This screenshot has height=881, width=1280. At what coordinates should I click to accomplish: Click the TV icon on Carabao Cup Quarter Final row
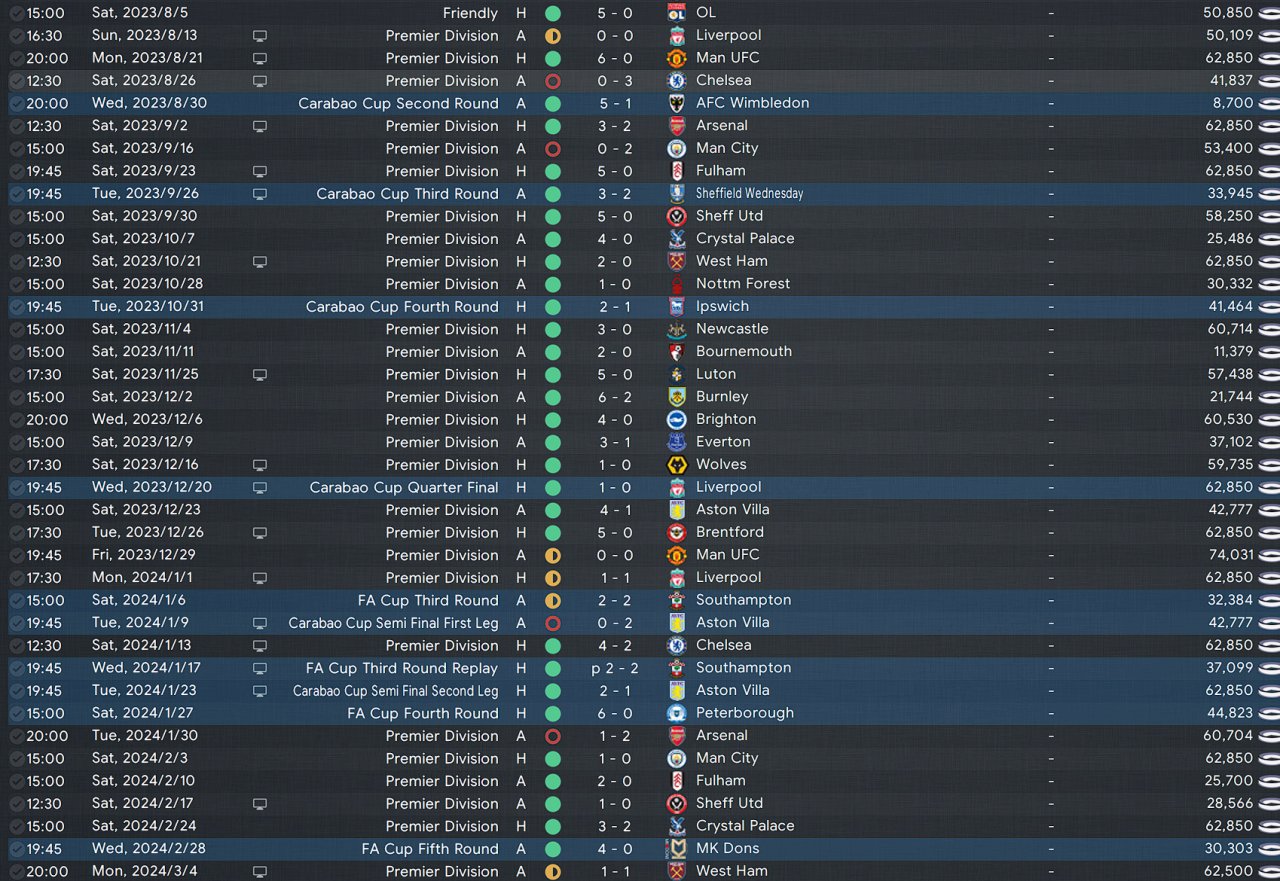tap(260, 488)
